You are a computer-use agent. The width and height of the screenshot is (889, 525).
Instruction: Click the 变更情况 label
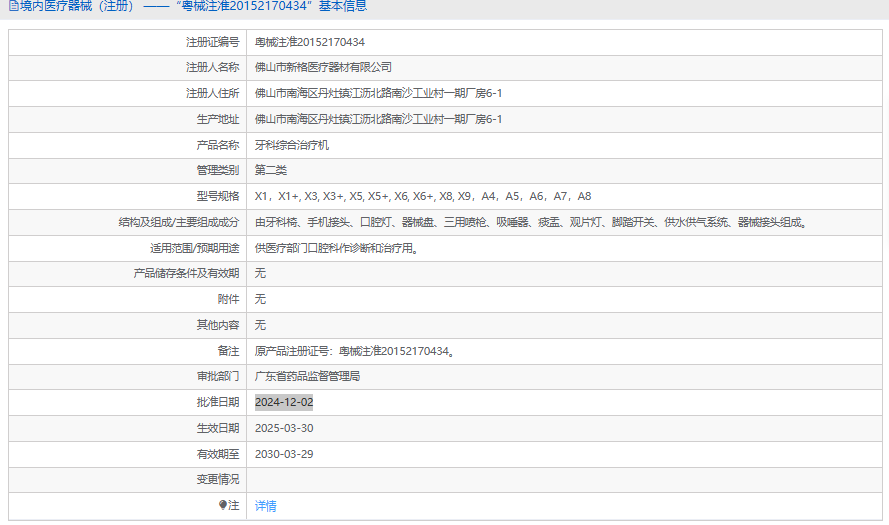click(218, 480)
